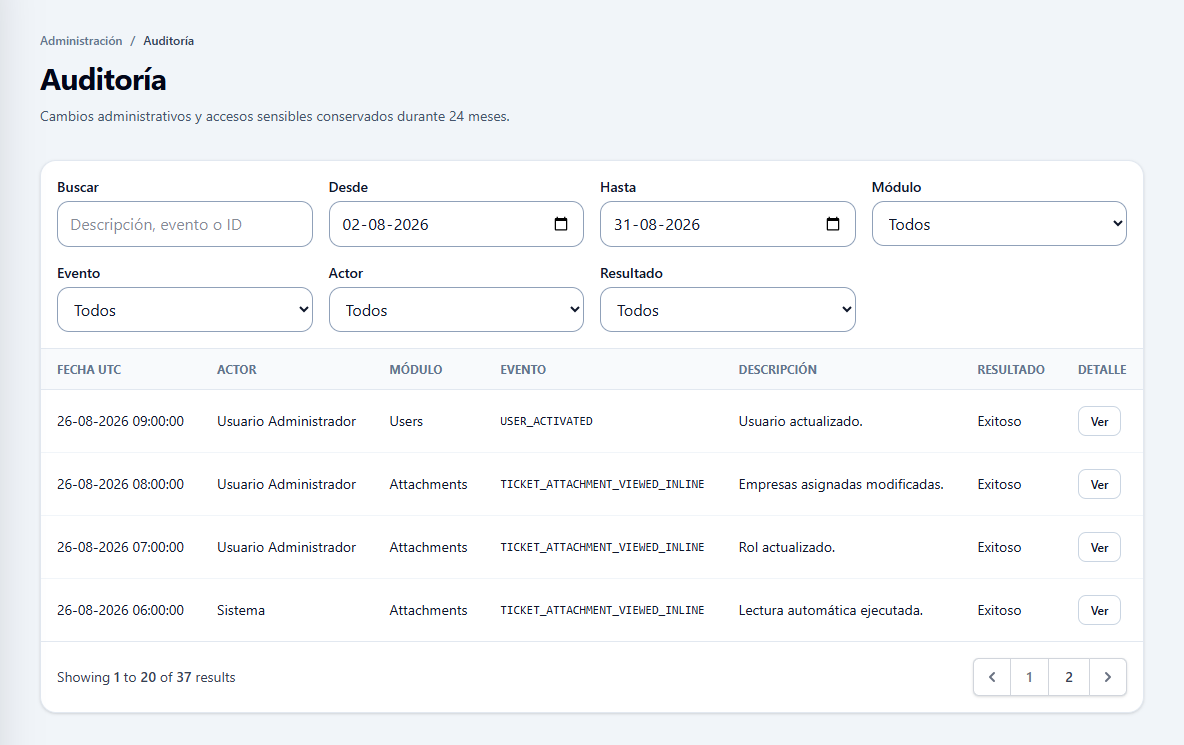The image size is (1184, 745).
Task: Click the Auditoría breadcrumb item
Action: [x=168, y=41]
